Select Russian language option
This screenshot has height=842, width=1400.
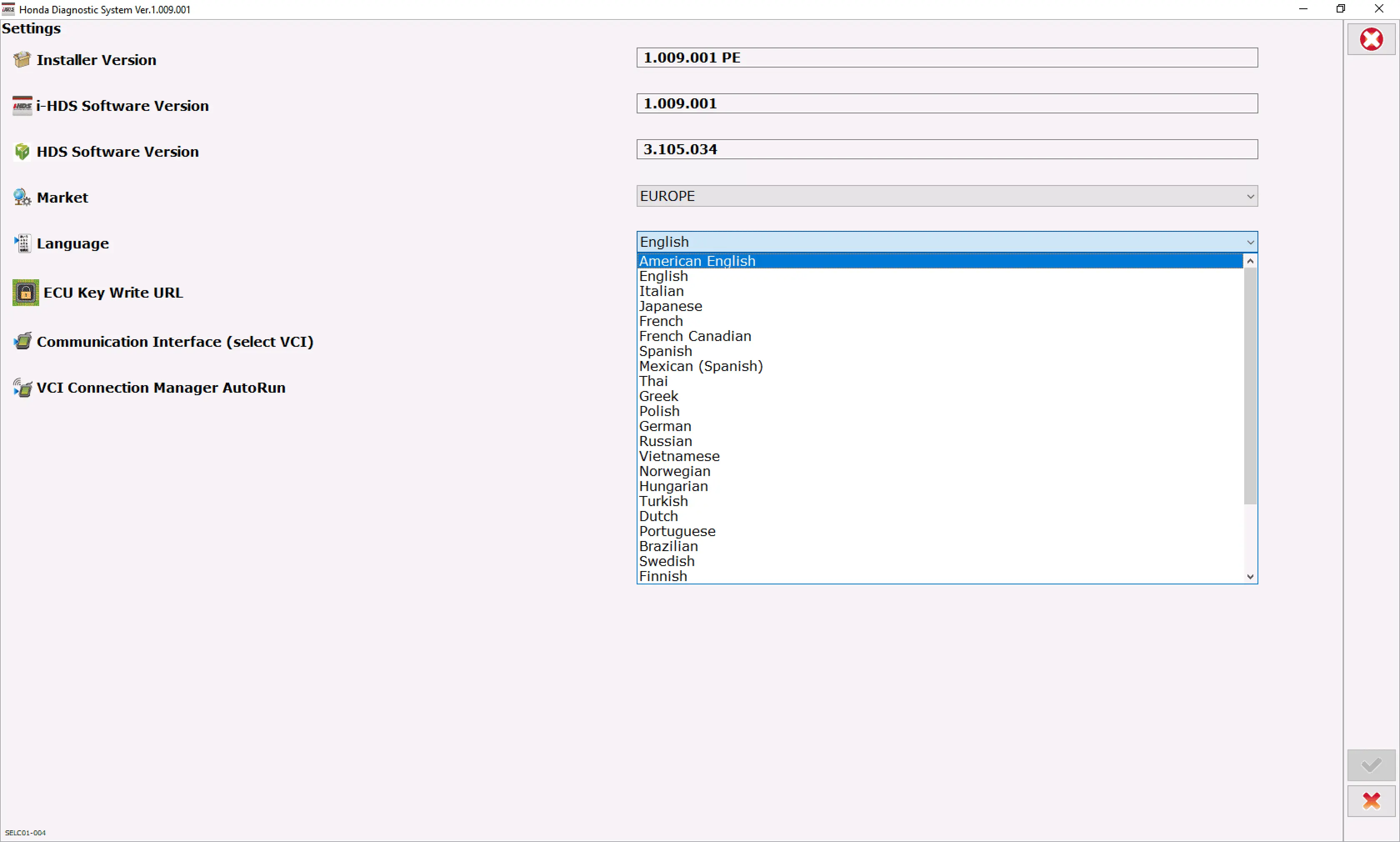coord(940,441)
